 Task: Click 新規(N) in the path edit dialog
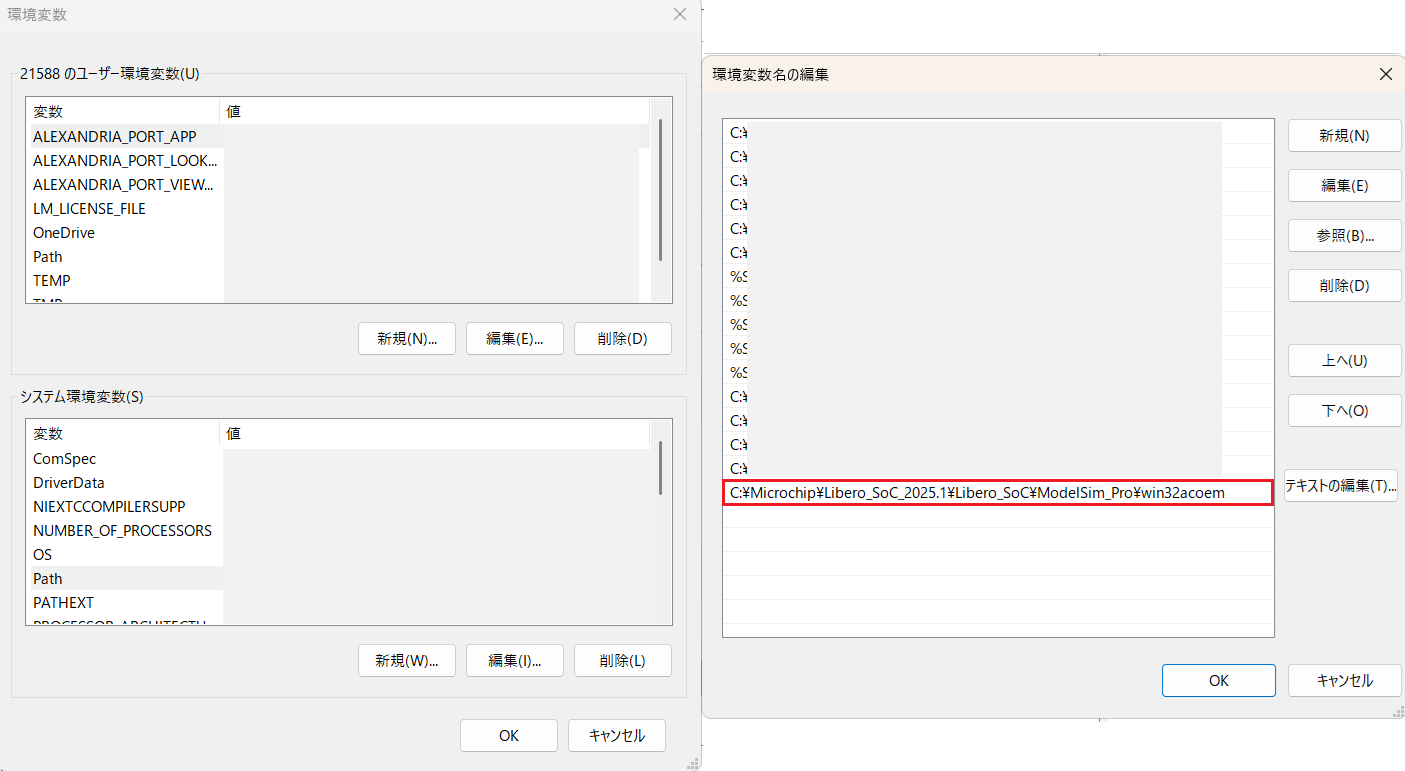click(x=1344, y=136)
